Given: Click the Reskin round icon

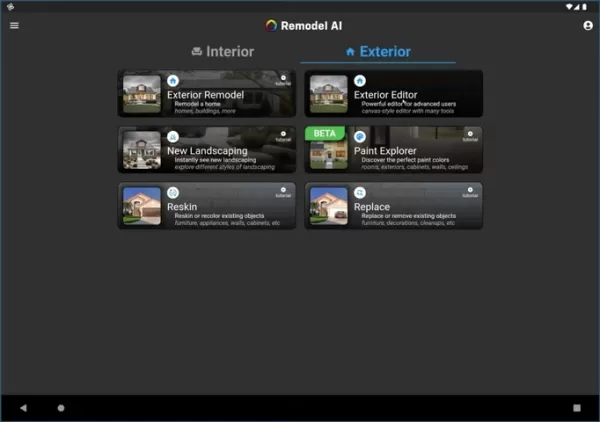Looking at the screenshot, I should coord(173,193).
